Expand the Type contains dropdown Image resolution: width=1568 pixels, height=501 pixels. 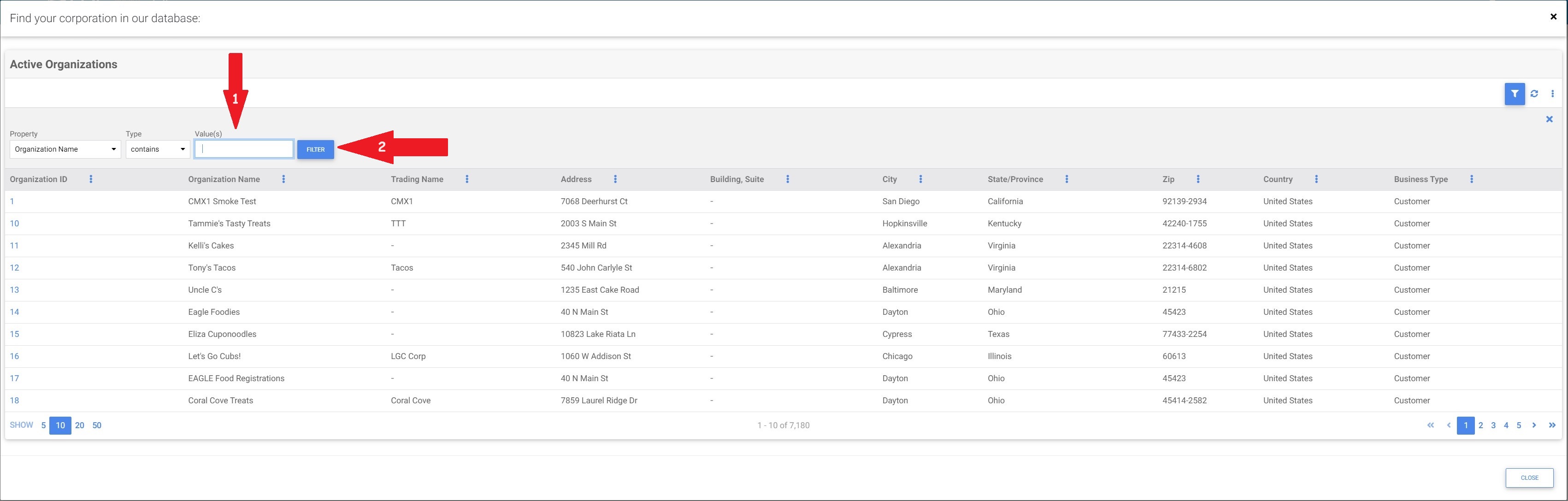[x=158, y=149]
